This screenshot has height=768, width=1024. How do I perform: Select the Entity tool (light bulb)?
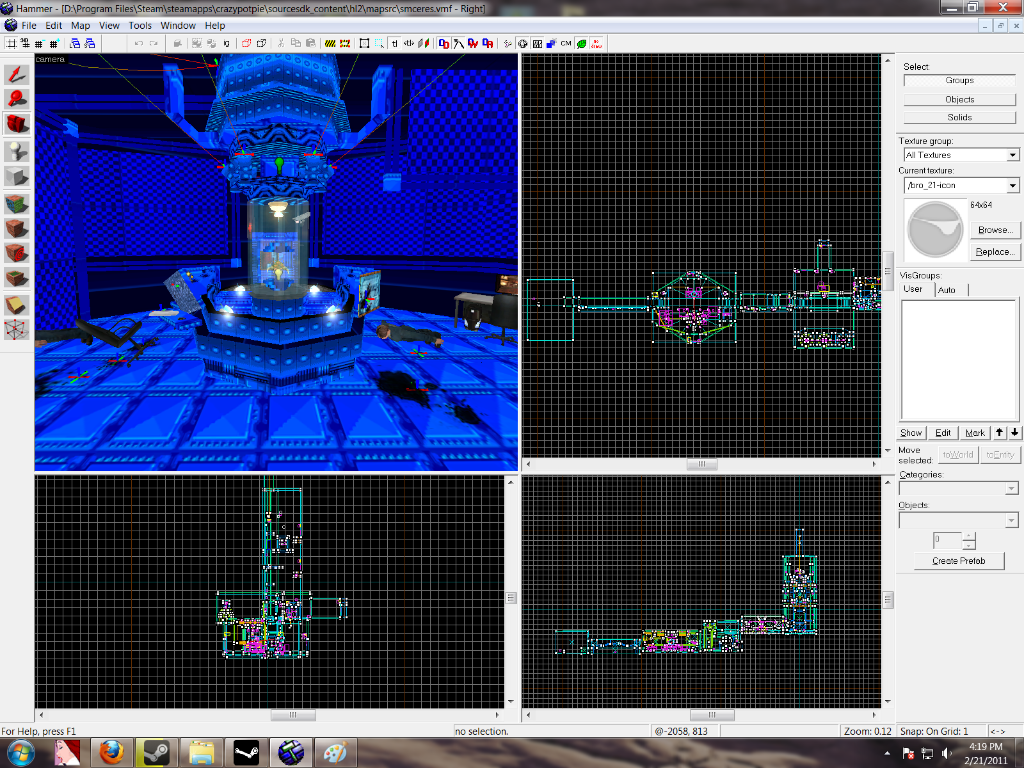[16, 152]
